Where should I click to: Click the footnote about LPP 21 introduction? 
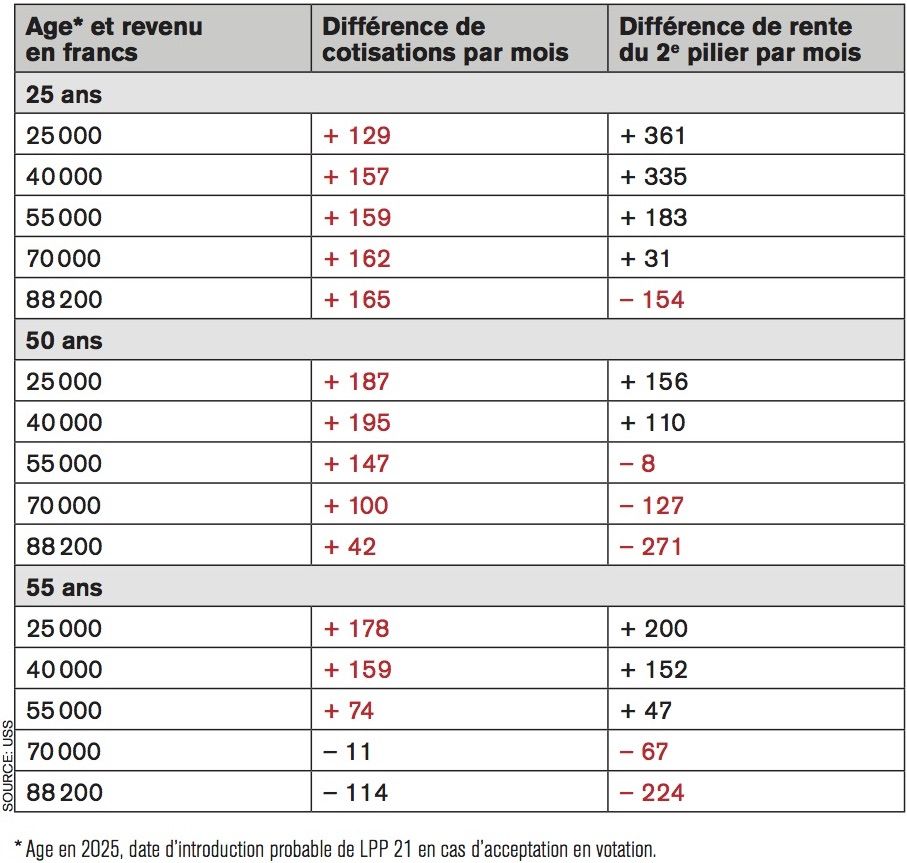click(x=335, y=850)
